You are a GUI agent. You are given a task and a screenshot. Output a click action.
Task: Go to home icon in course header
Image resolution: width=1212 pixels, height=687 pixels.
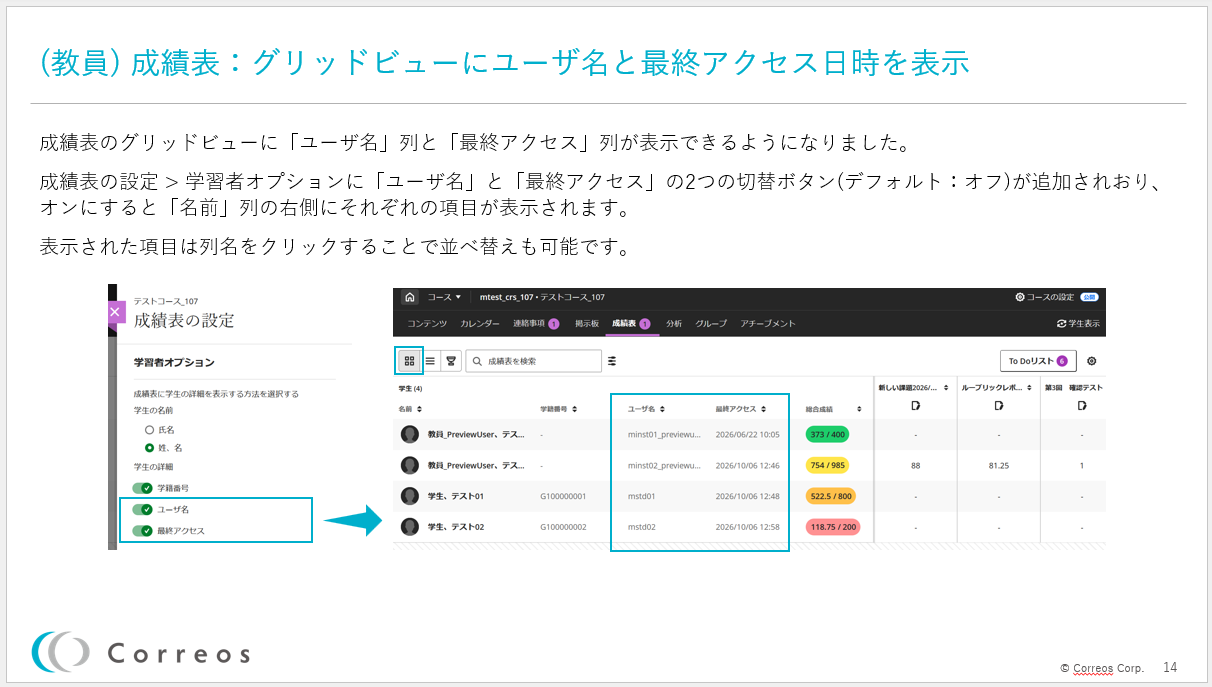[x=410, y=297]
